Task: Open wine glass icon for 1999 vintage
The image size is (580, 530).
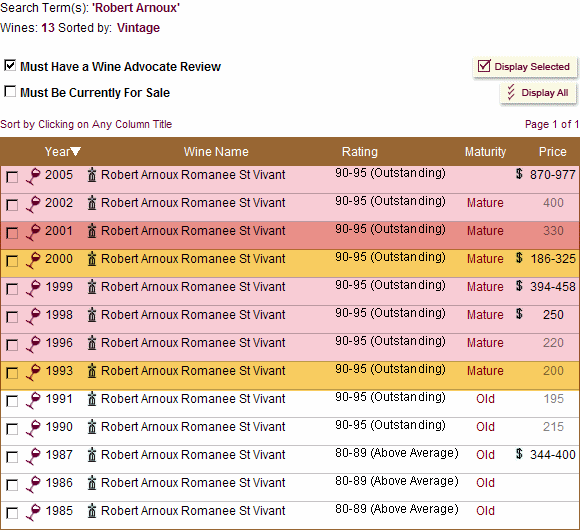Action: 33,288
